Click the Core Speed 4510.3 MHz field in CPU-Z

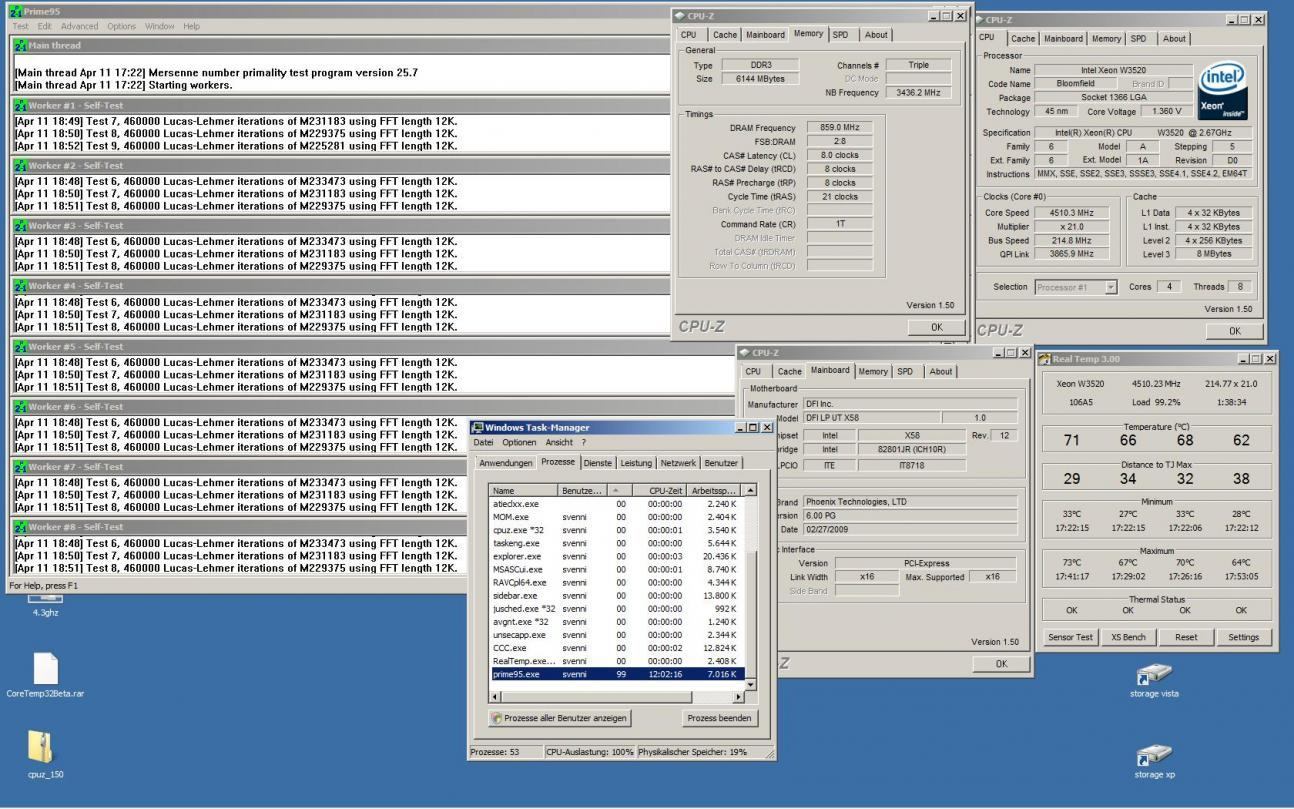click(1074, 213)
